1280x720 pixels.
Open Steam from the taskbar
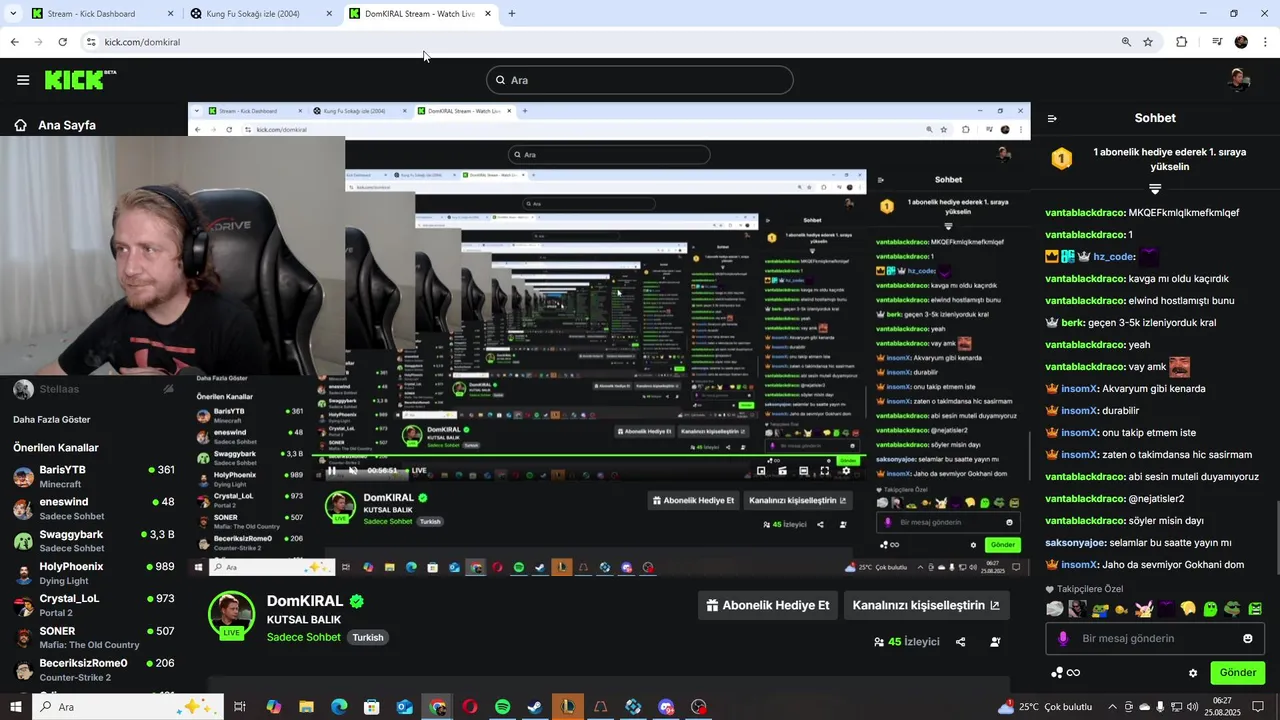535,707
